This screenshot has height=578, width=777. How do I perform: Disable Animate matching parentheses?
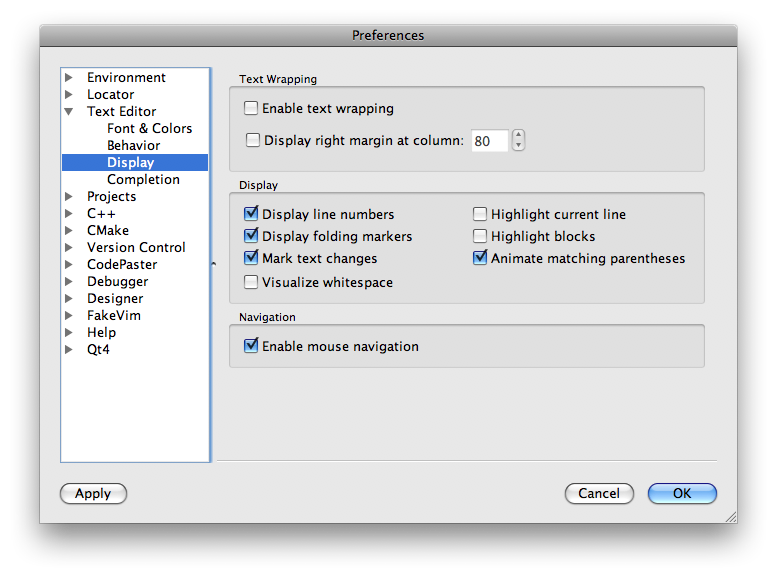(x=480, y=258)
